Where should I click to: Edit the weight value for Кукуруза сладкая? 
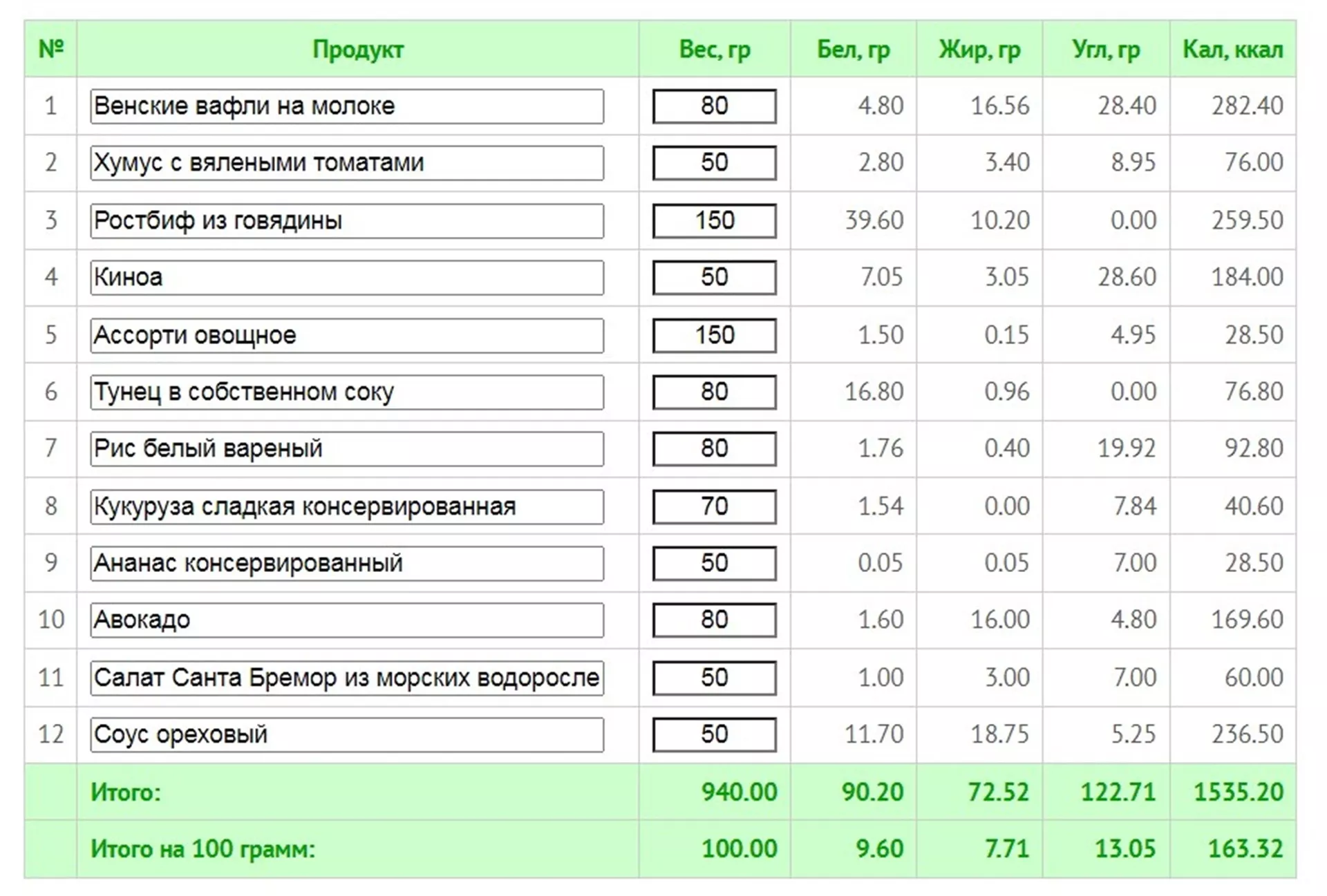714,506
